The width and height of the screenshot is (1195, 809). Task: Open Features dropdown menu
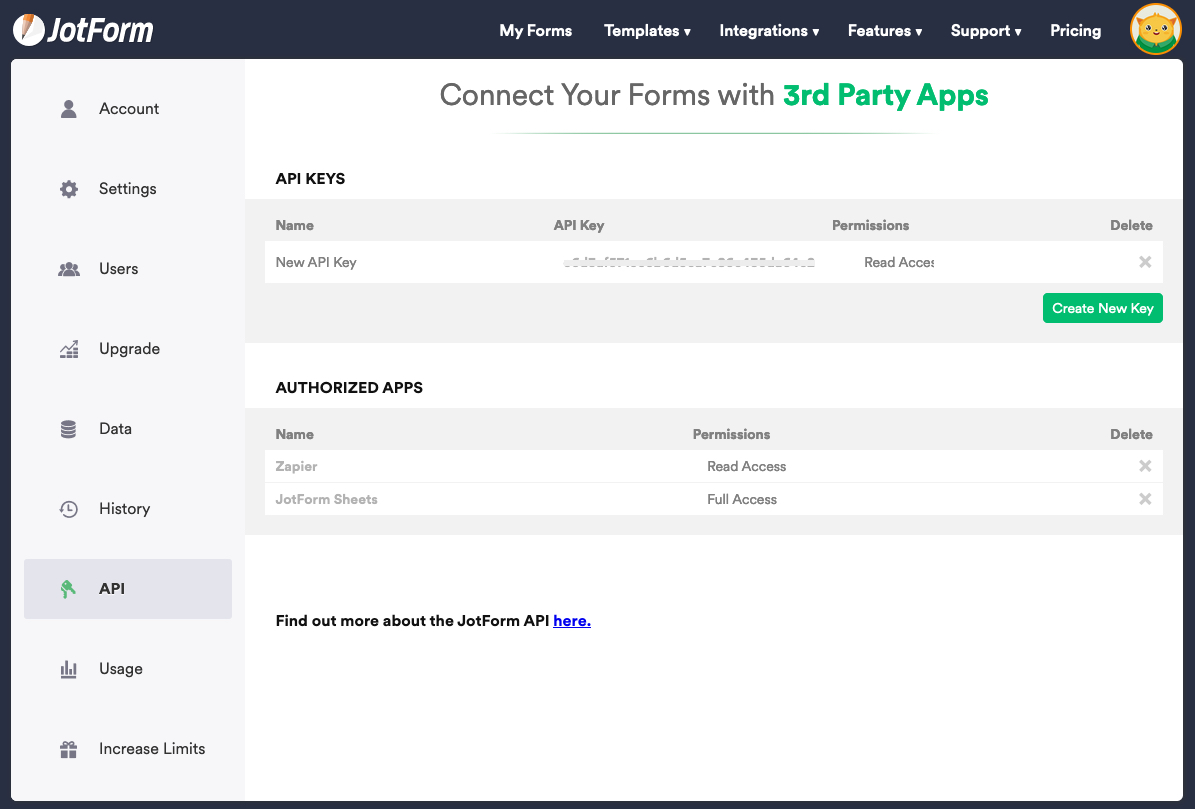tap(885, 30)
